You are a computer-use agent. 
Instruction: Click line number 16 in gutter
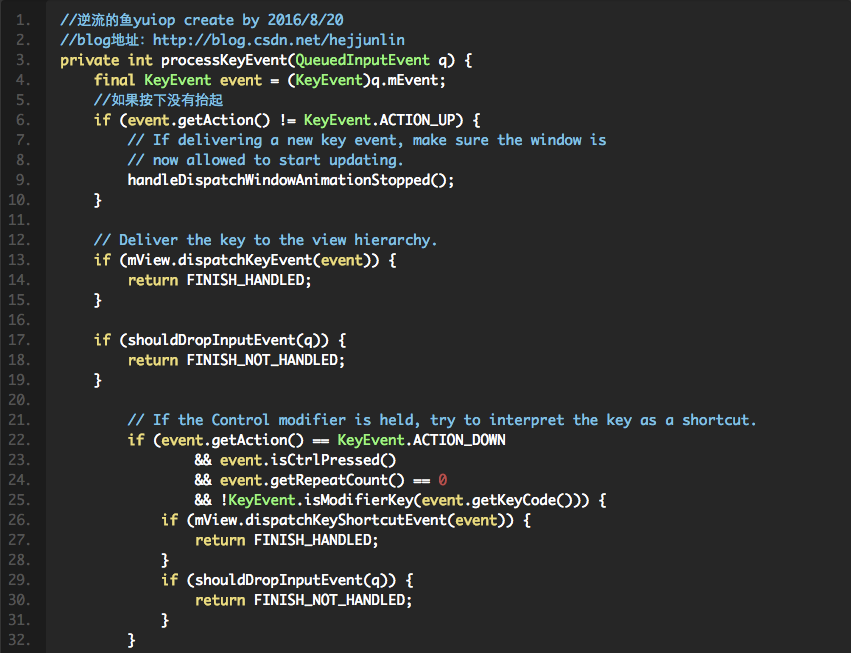pos(19,320)
